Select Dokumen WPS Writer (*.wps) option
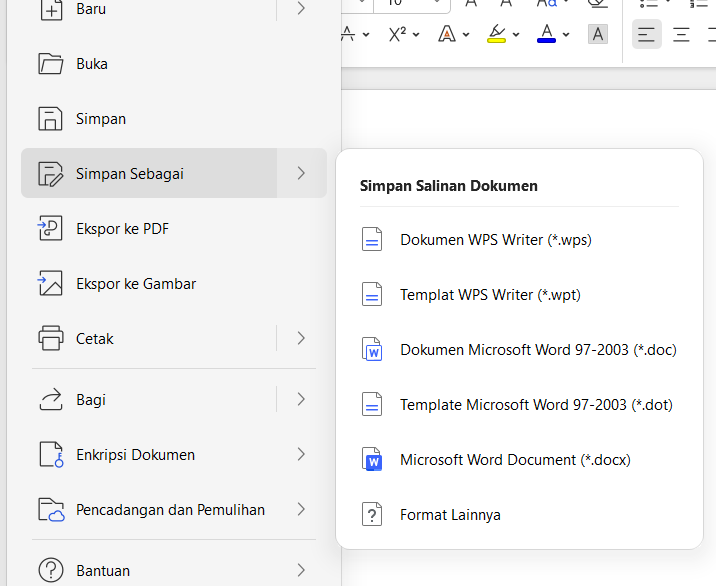Screen dimensions: 716x586 click(x=496, y=240)
